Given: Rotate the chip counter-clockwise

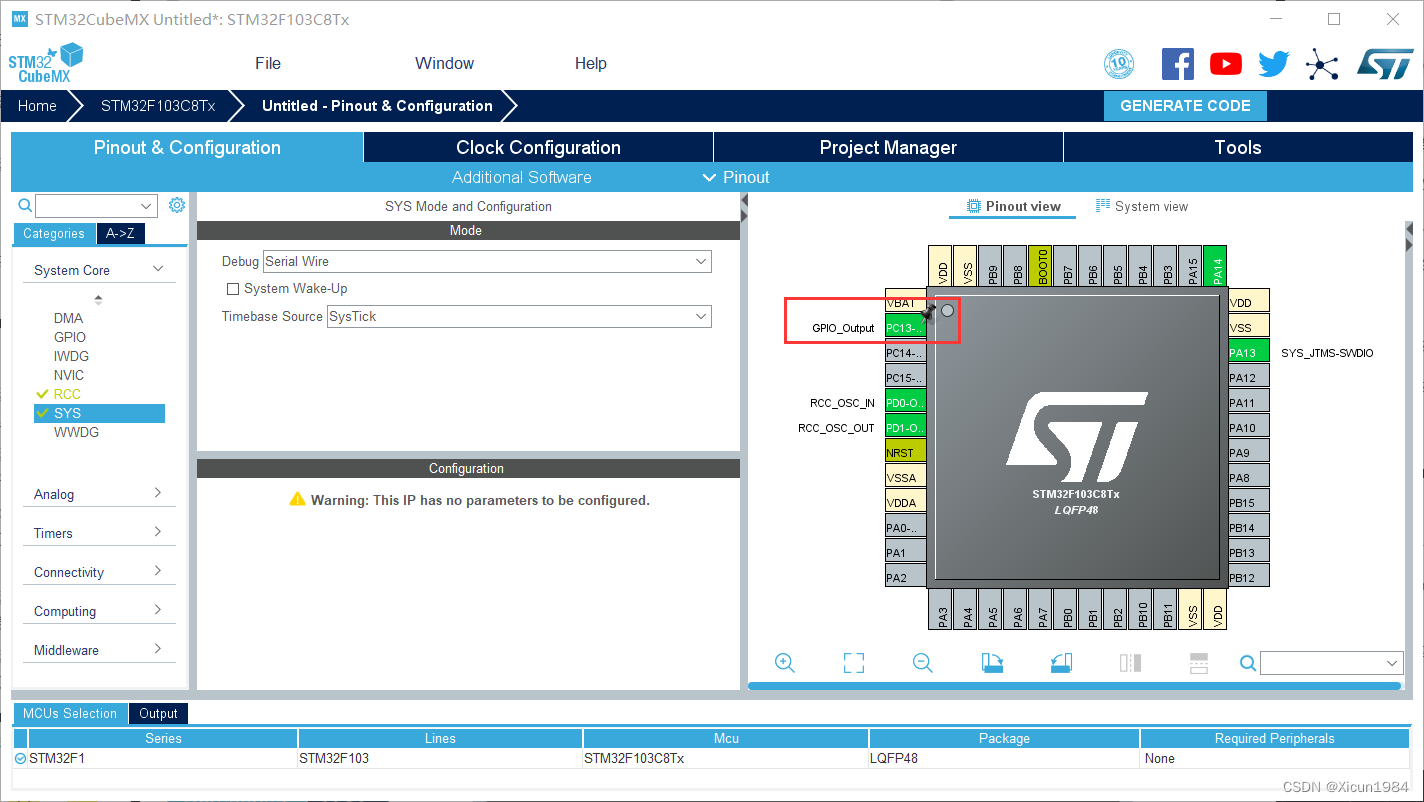Looking at the screenshot, I should (x=1061, y=663).
